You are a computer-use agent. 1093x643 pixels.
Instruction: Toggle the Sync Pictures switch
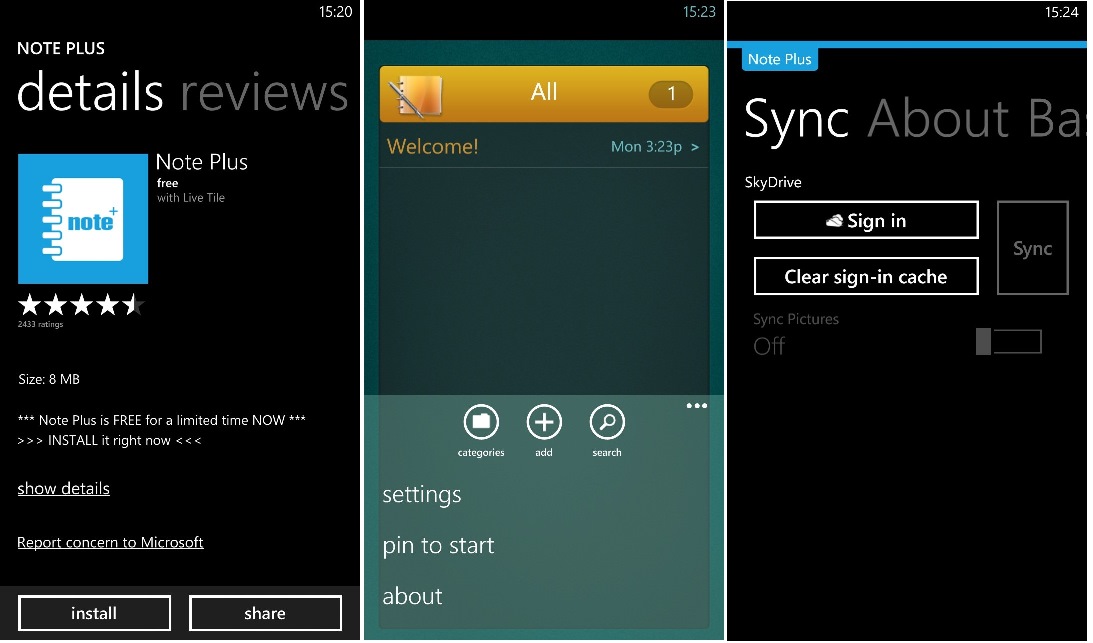[1009, 342]
